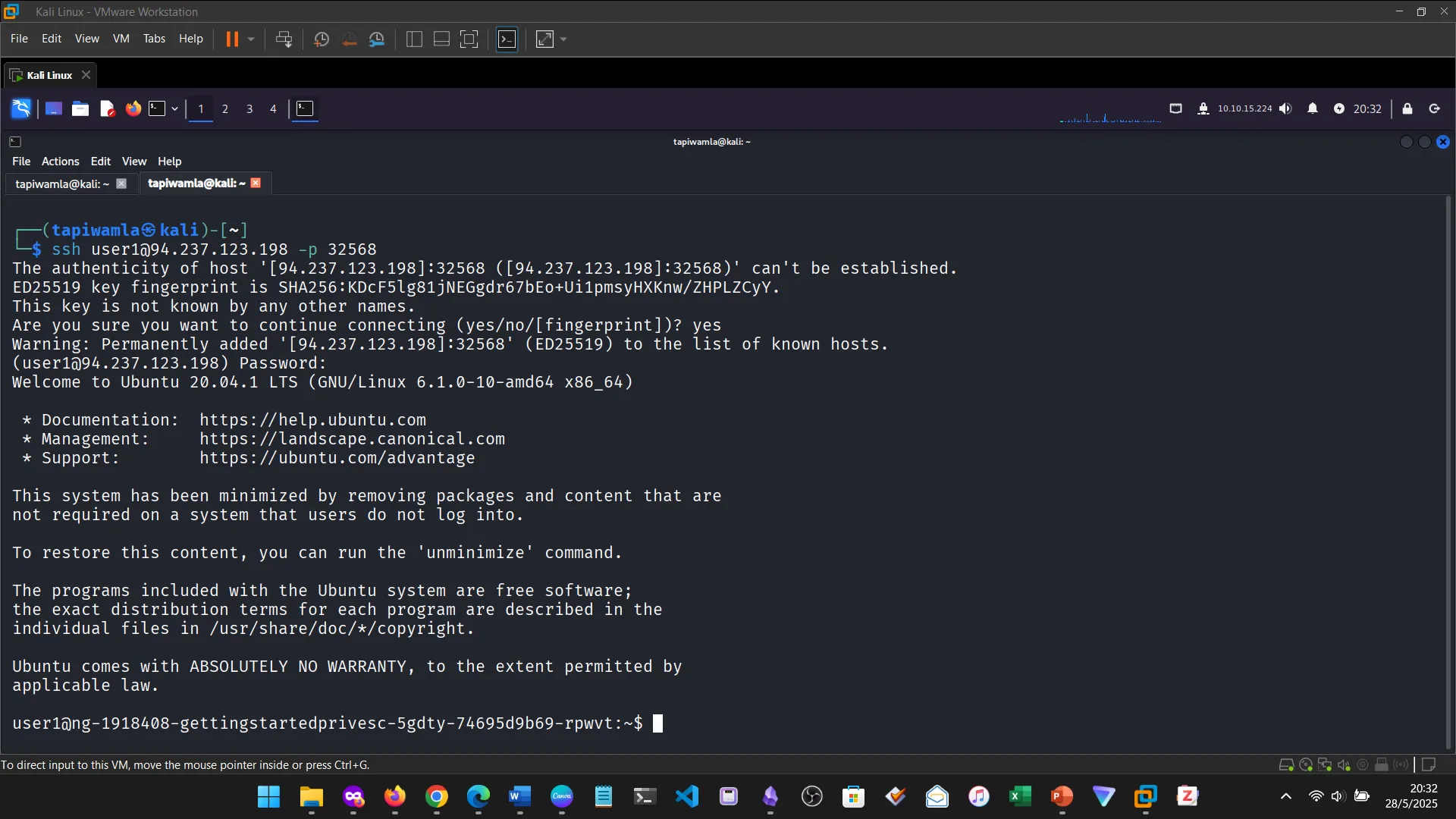Switch to workspace 3

coord(249,108)
